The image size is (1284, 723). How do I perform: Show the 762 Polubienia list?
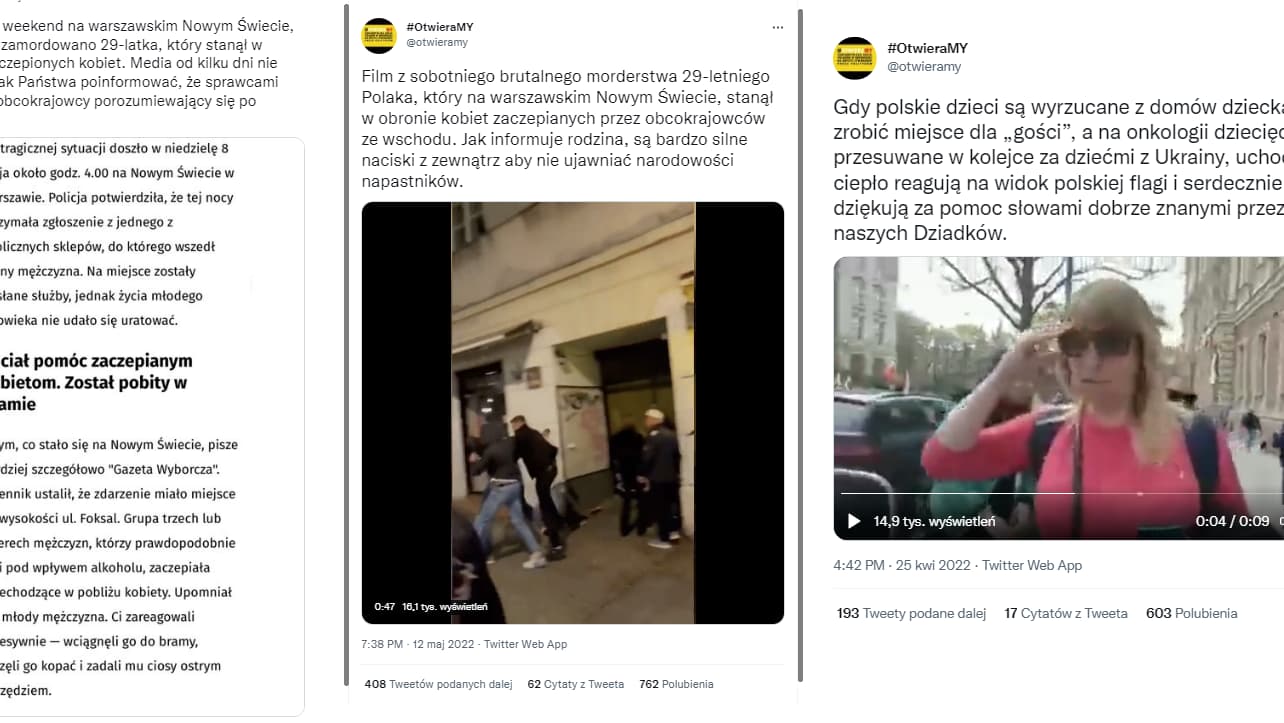[676, 684]
